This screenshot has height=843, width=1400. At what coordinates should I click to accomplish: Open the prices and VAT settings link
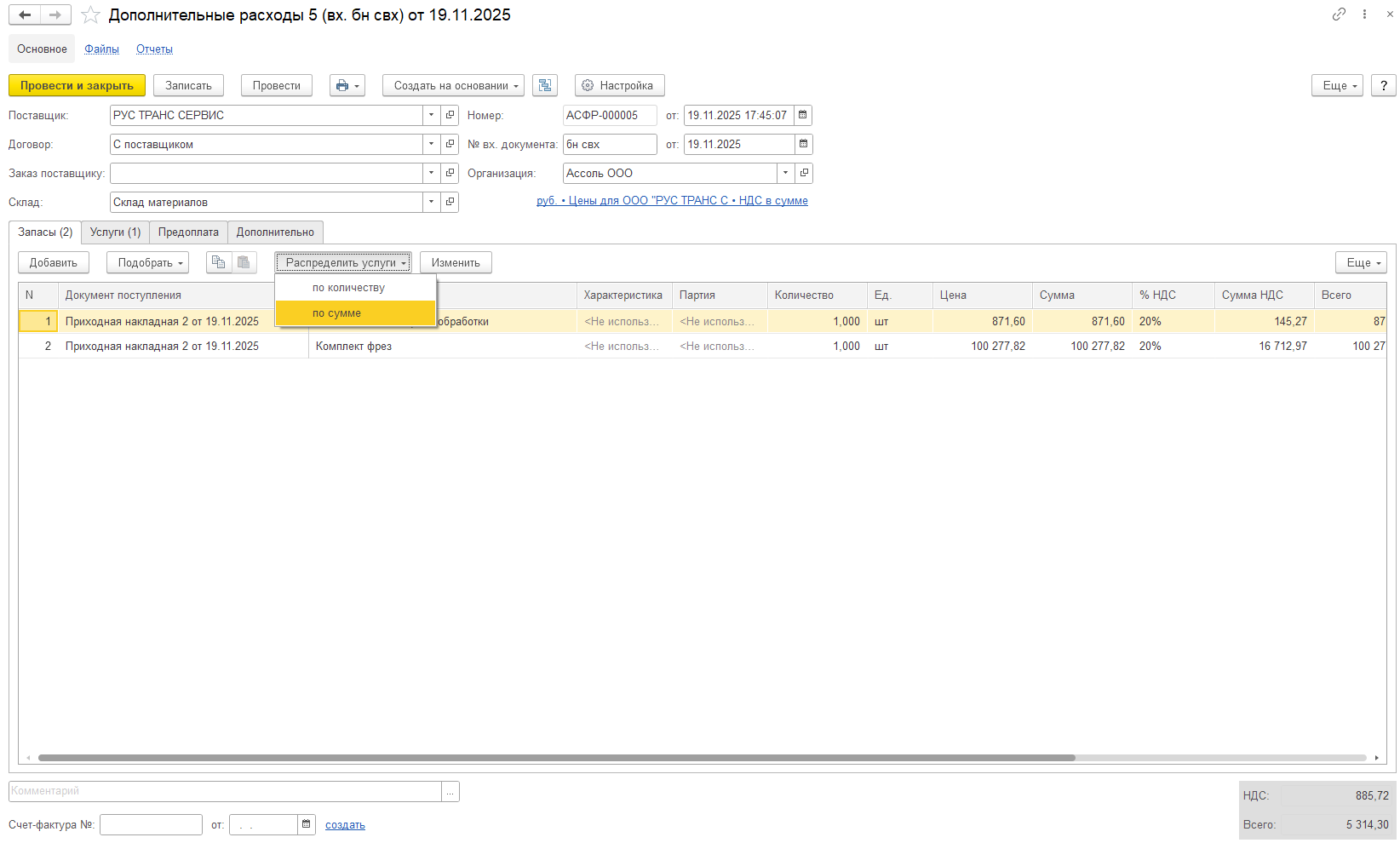pos(672,201)
